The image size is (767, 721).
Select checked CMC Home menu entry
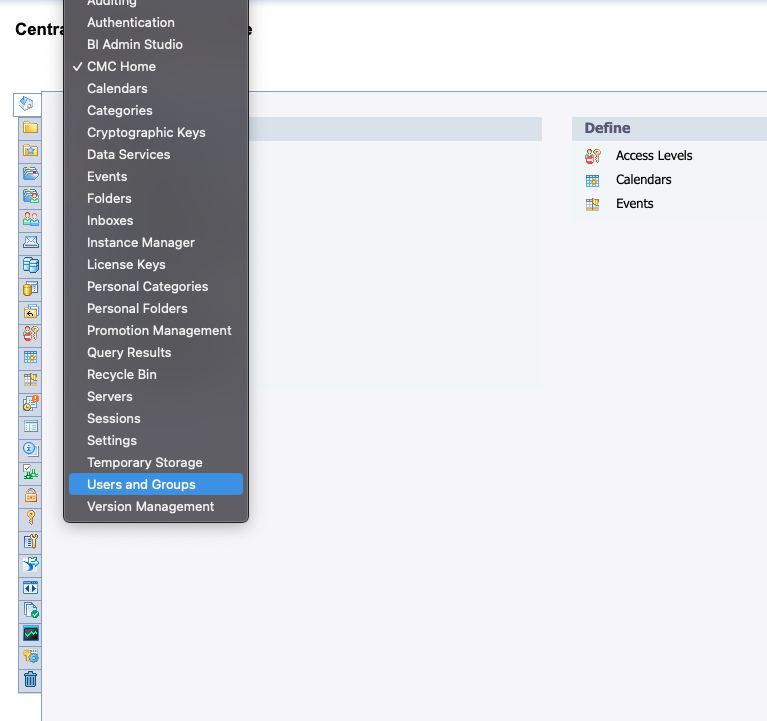tap(121, 66)
